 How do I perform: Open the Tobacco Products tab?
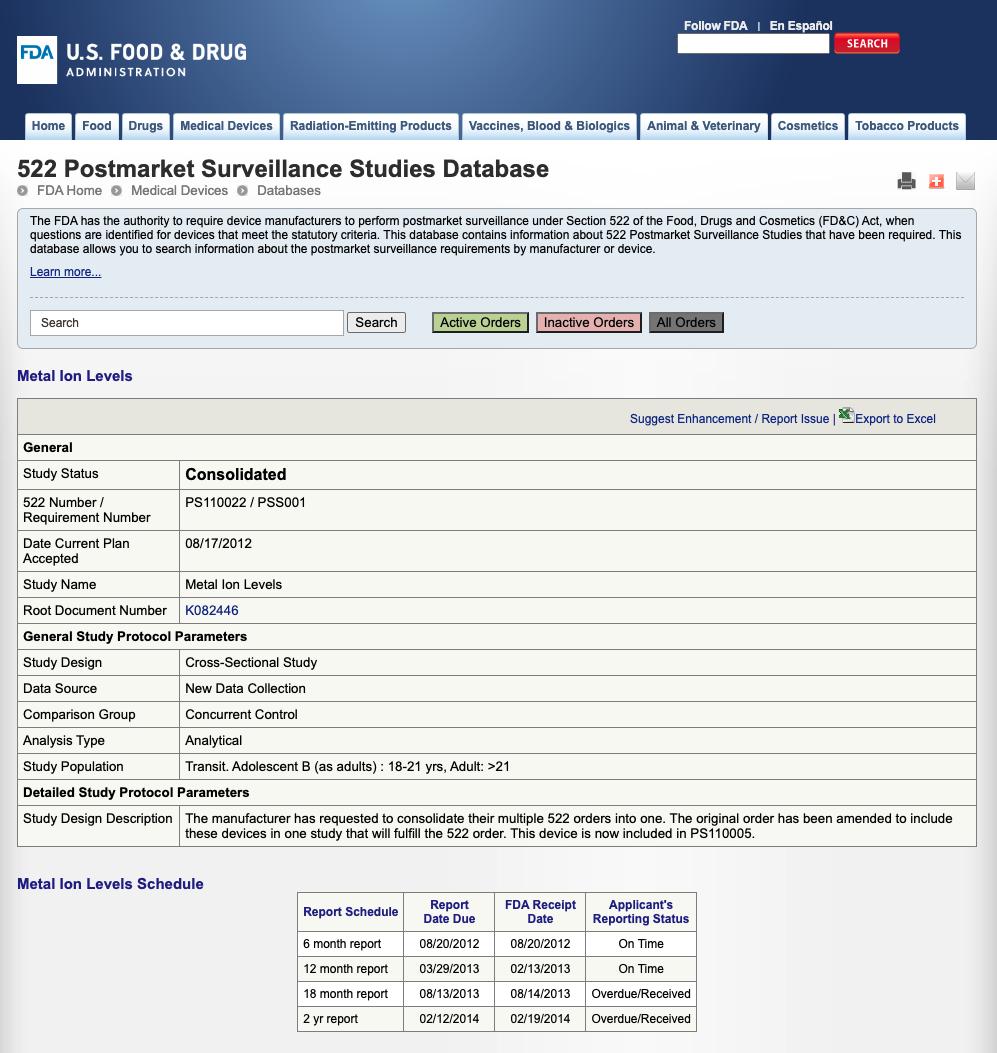(x=907, y=126)
